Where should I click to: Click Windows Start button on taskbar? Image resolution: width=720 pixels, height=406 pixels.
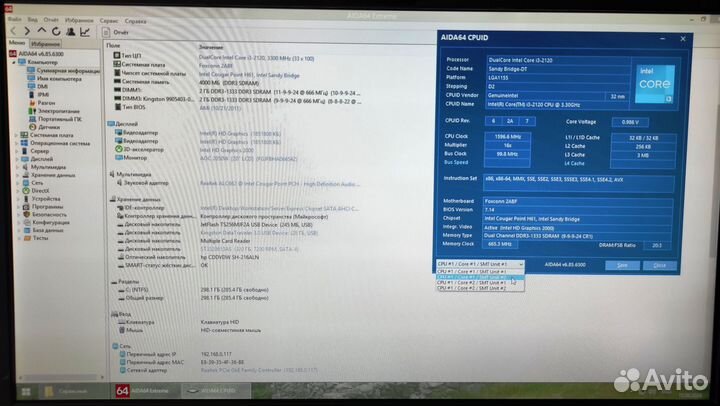click(26, 391)
